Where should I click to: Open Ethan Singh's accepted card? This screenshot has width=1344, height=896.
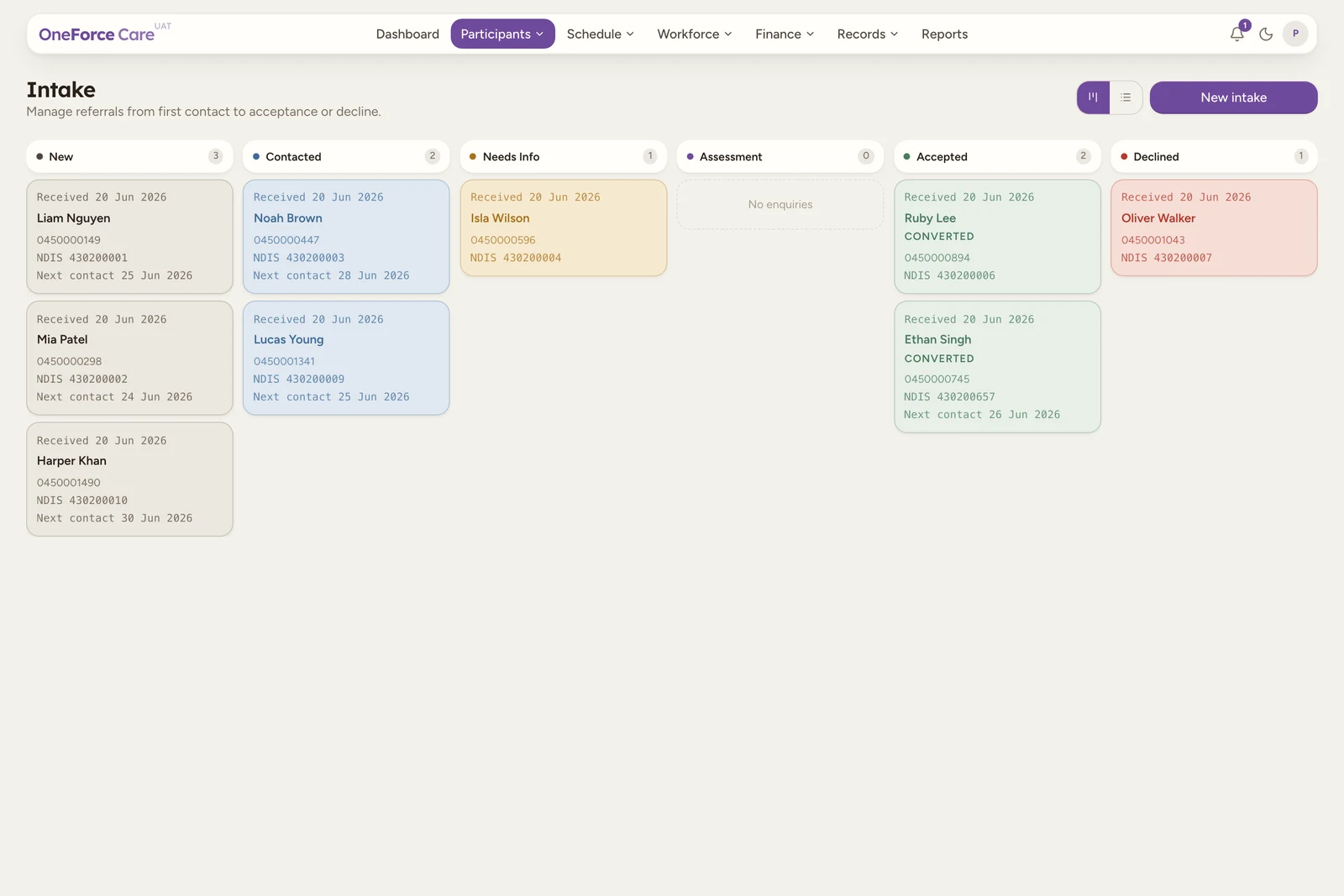tap(997, 367)
